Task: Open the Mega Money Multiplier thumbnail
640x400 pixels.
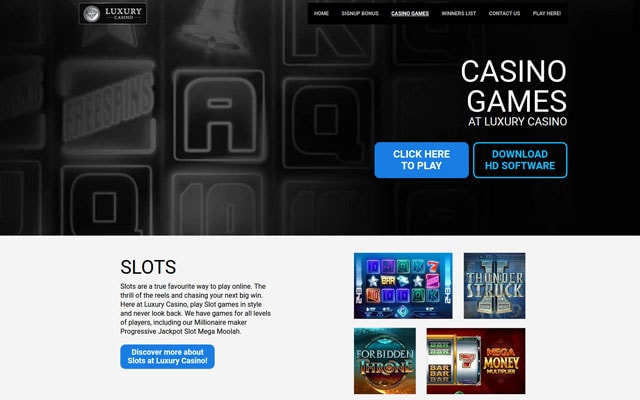Action: [476, 361]
